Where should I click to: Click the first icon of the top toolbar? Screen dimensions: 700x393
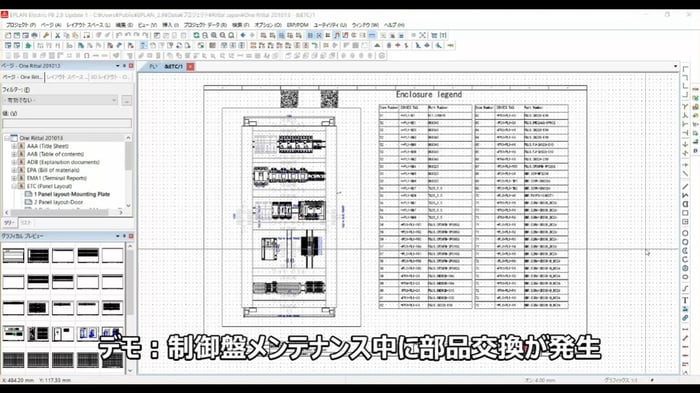coord(8,35)
